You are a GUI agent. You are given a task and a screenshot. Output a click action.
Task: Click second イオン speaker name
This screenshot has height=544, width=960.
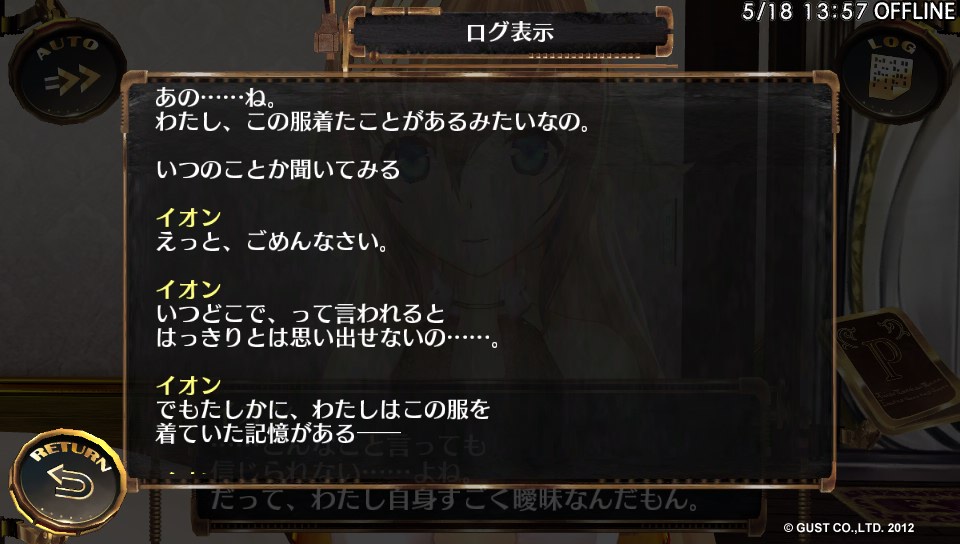click(188, 289)
